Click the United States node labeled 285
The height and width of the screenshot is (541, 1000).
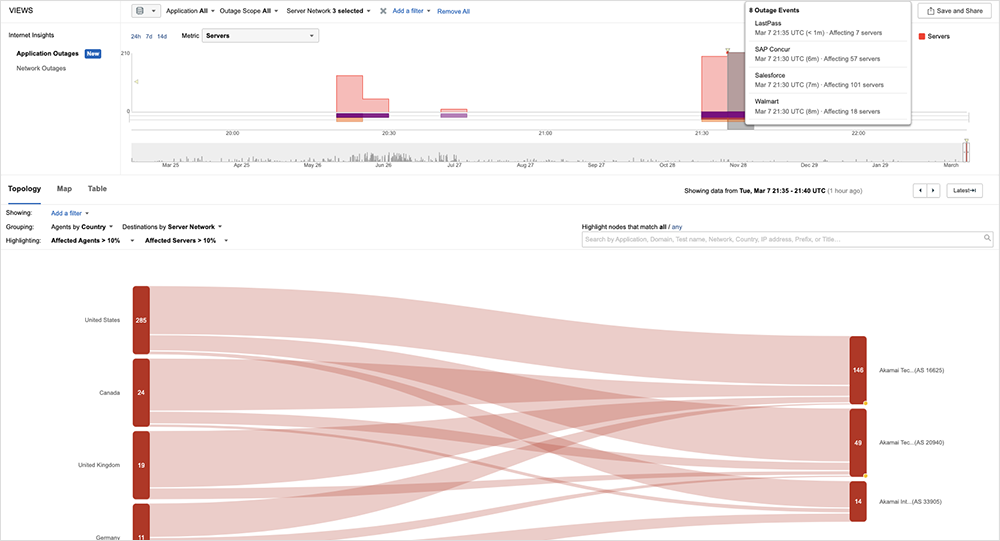pos(141,320)
